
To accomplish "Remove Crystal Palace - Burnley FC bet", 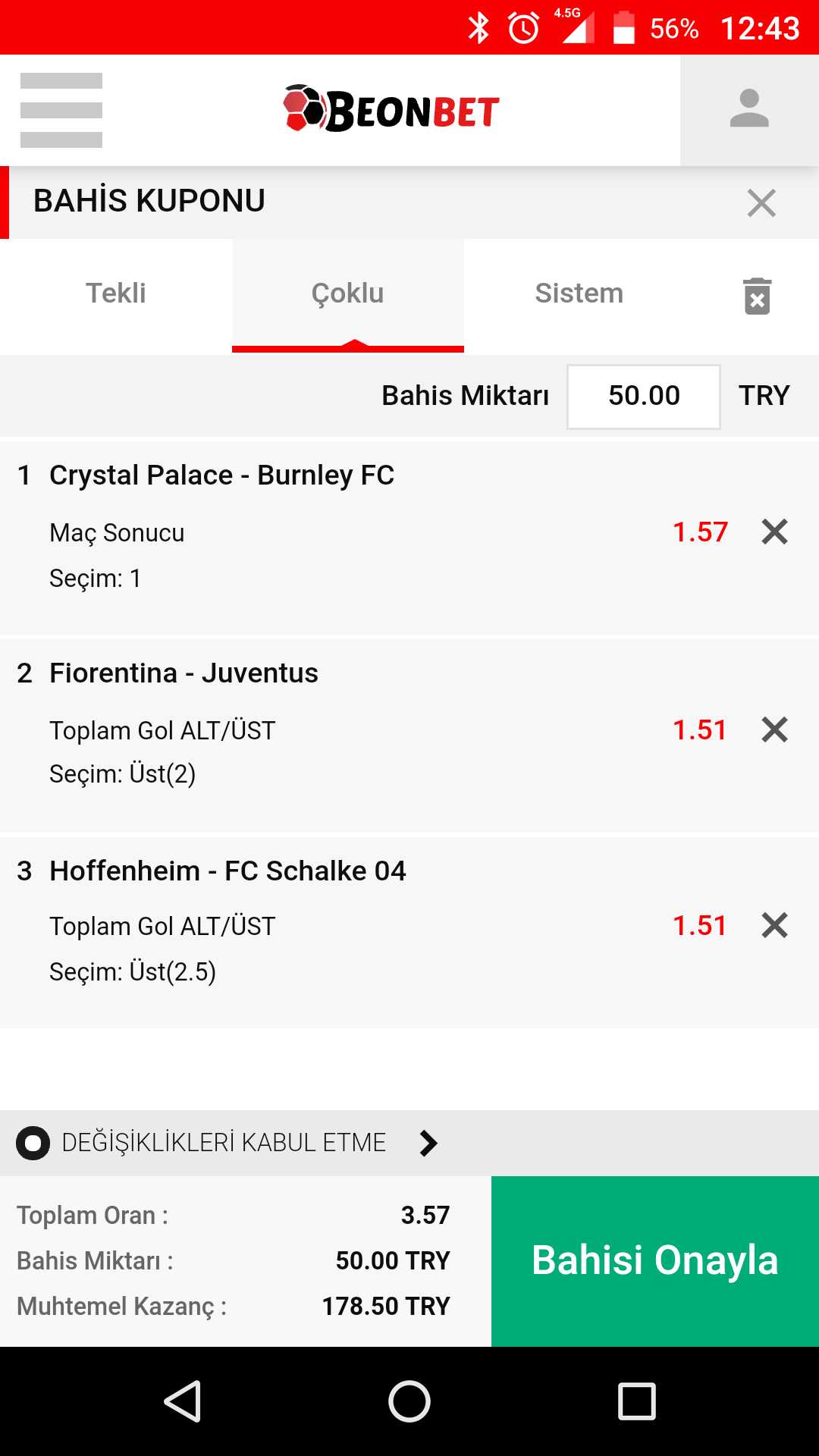I will [x=774, y=532].
